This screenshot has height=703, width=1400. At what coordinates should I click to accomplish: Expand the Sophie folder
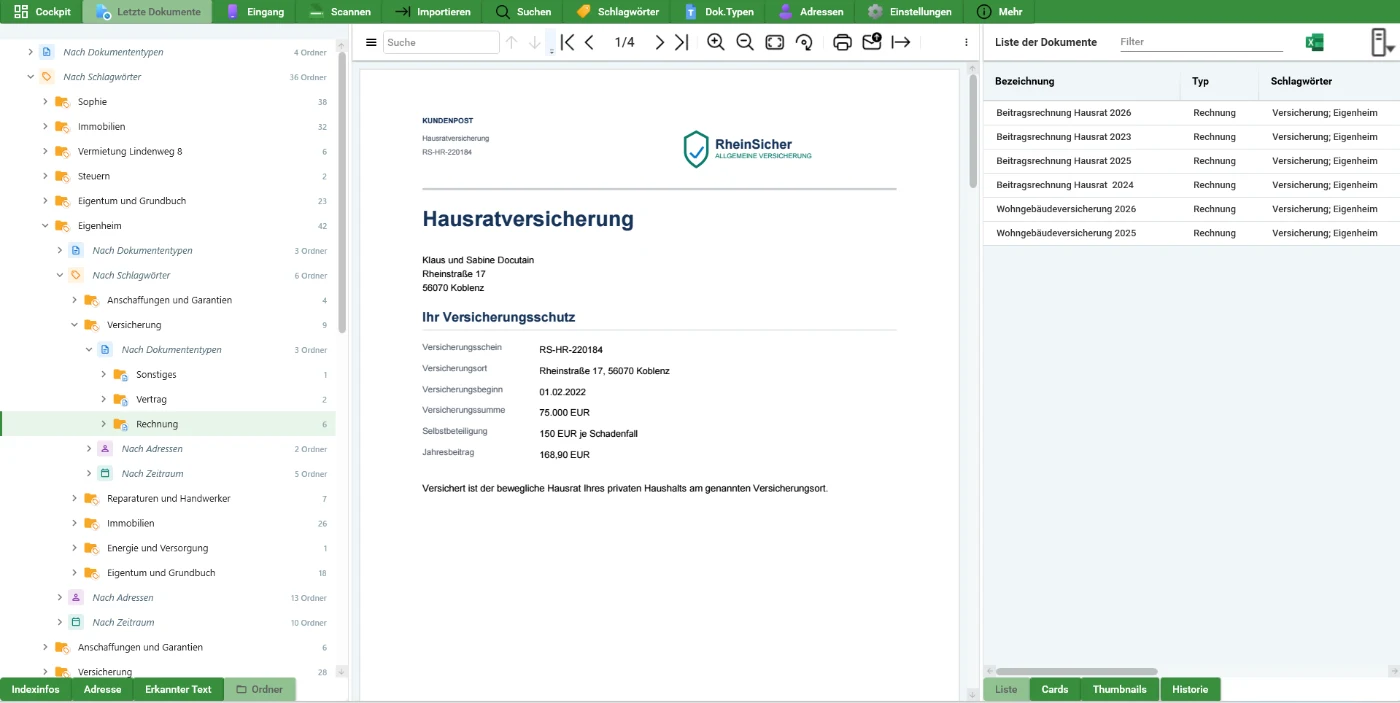pyautogui.click(x=45, y=102)
